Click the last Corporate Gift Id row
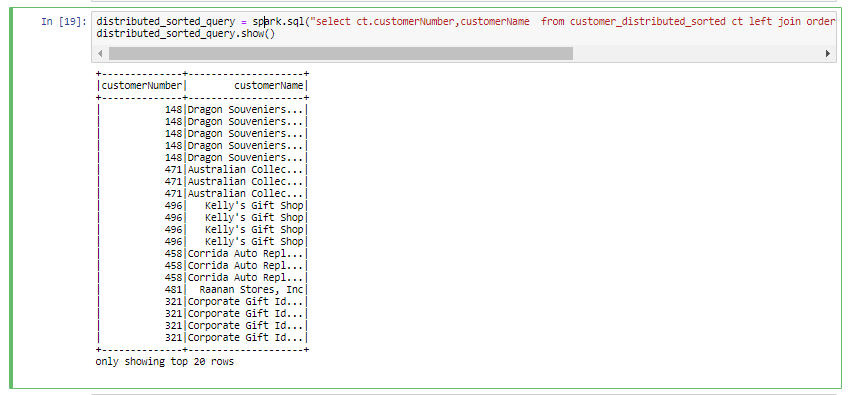Viewport: 851px width, 395px height. pyautogui.click(x=201, y=337)
